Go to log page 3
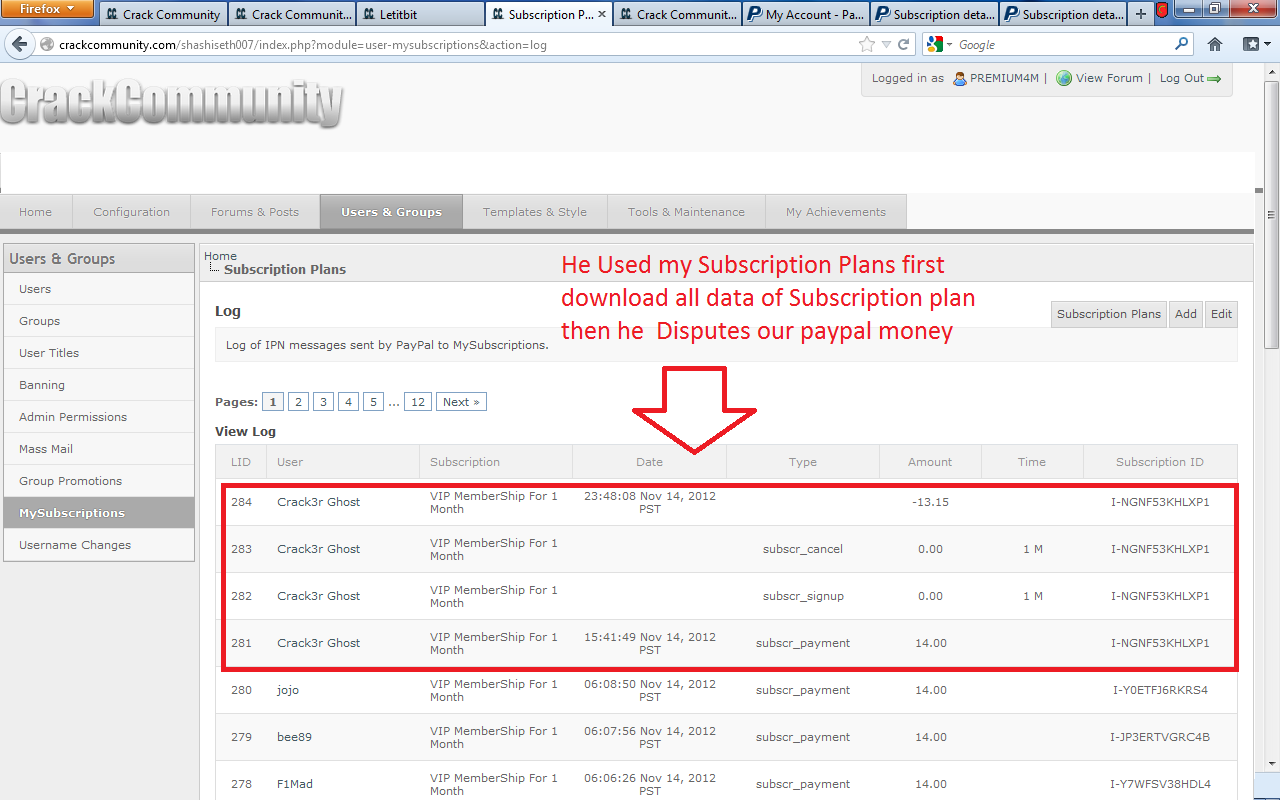The height and width of the screenshot is (800, 1280). pos(323,402)
